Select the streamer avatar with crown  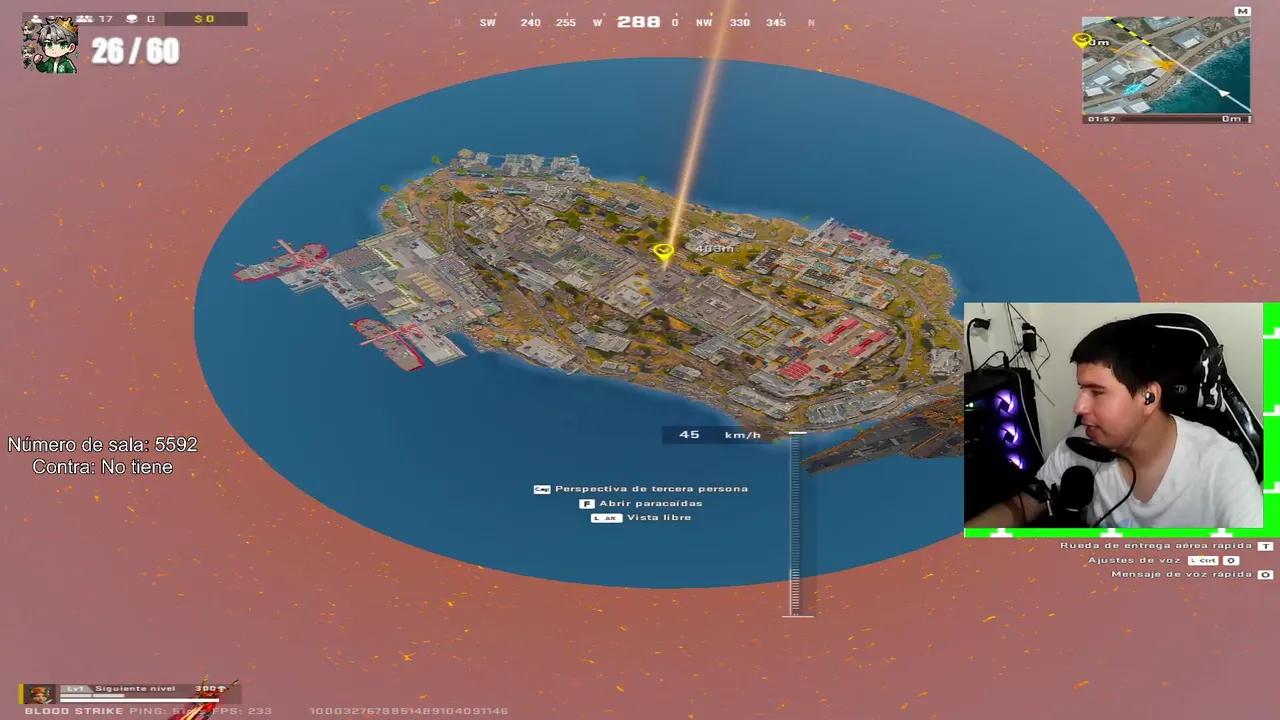pos(50,44)
